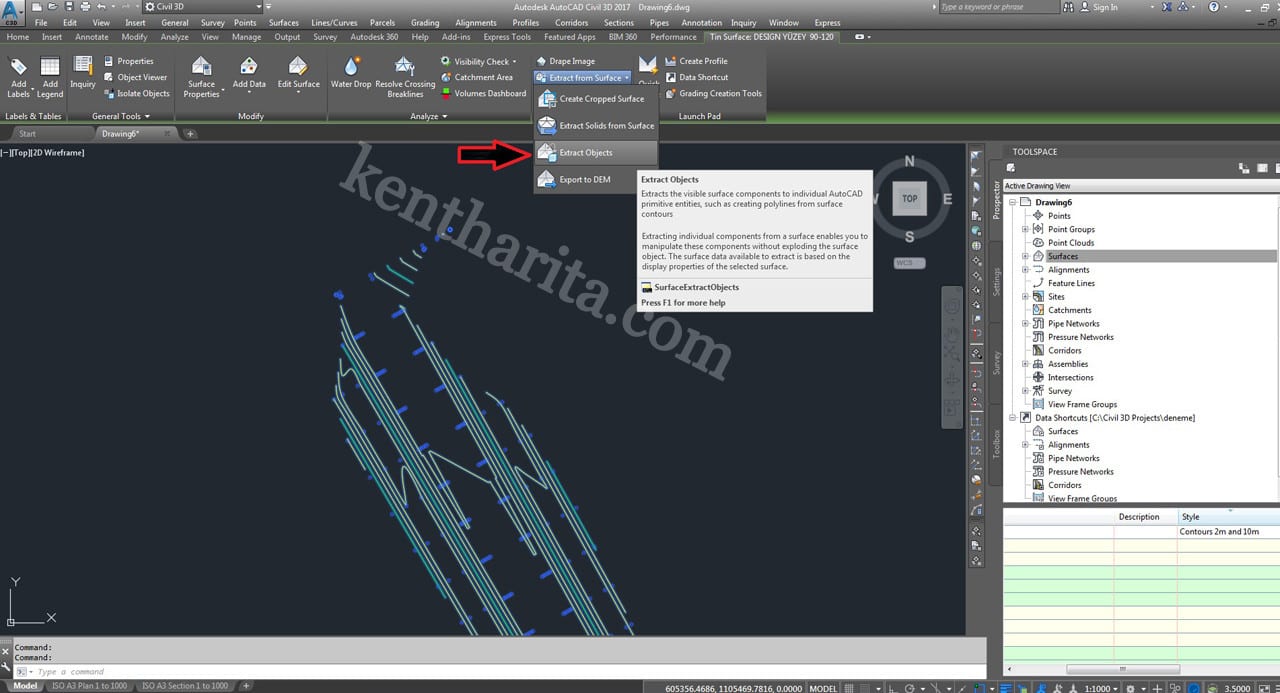Image resolution: width=1280 pixels, height=693 pixels.
Task: Toggle the grid display in status bar
Action: click(x=850, y=688)
